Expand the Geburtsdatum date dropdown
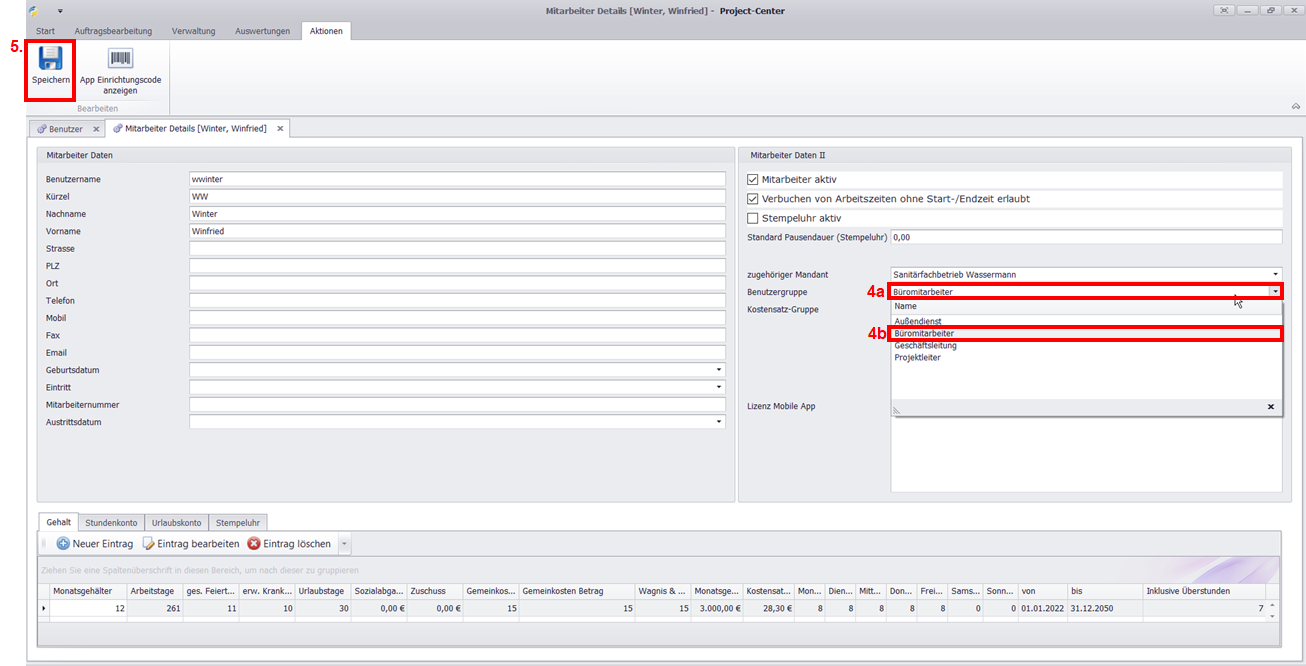This screenshot has width=1306, height=666. [718, 370]
